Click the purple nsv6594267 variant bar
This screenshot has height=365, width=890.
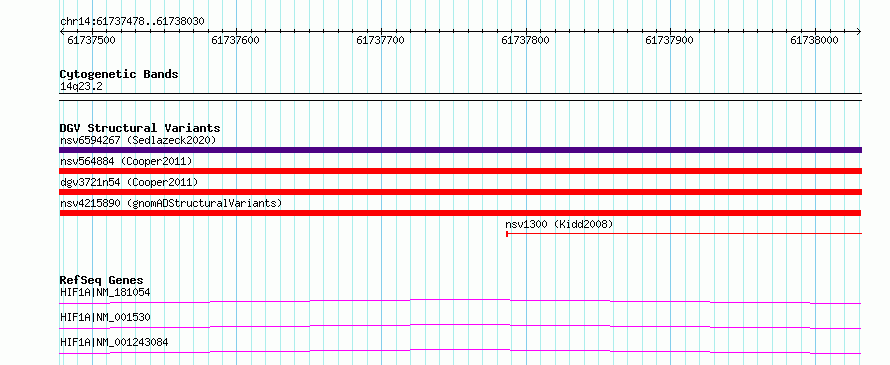[460, 150]
